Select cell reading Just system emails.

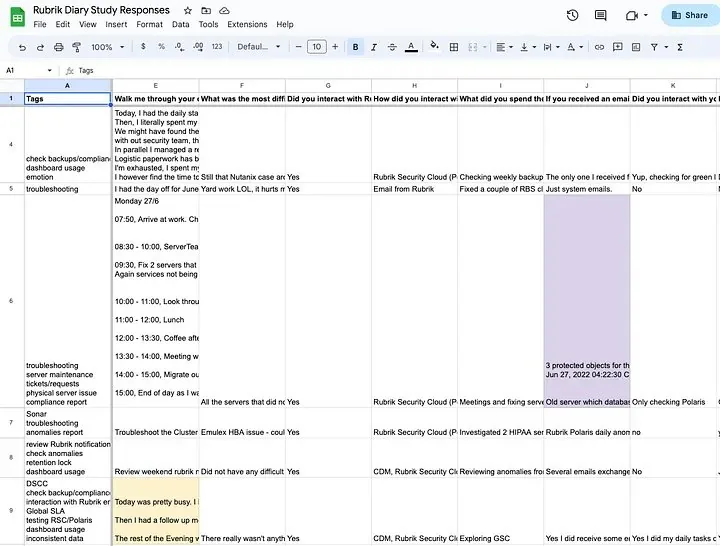(587, 189)
